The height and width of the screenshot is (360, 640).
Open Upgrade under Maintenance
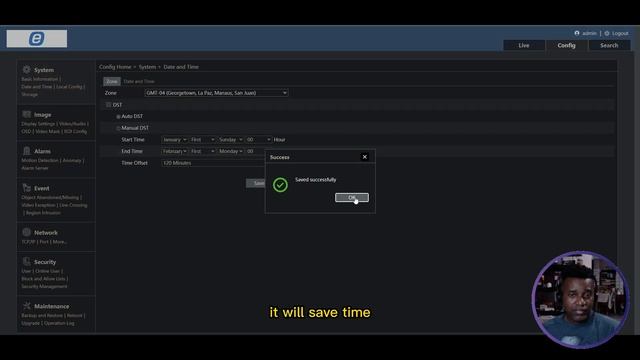(31, 323)
